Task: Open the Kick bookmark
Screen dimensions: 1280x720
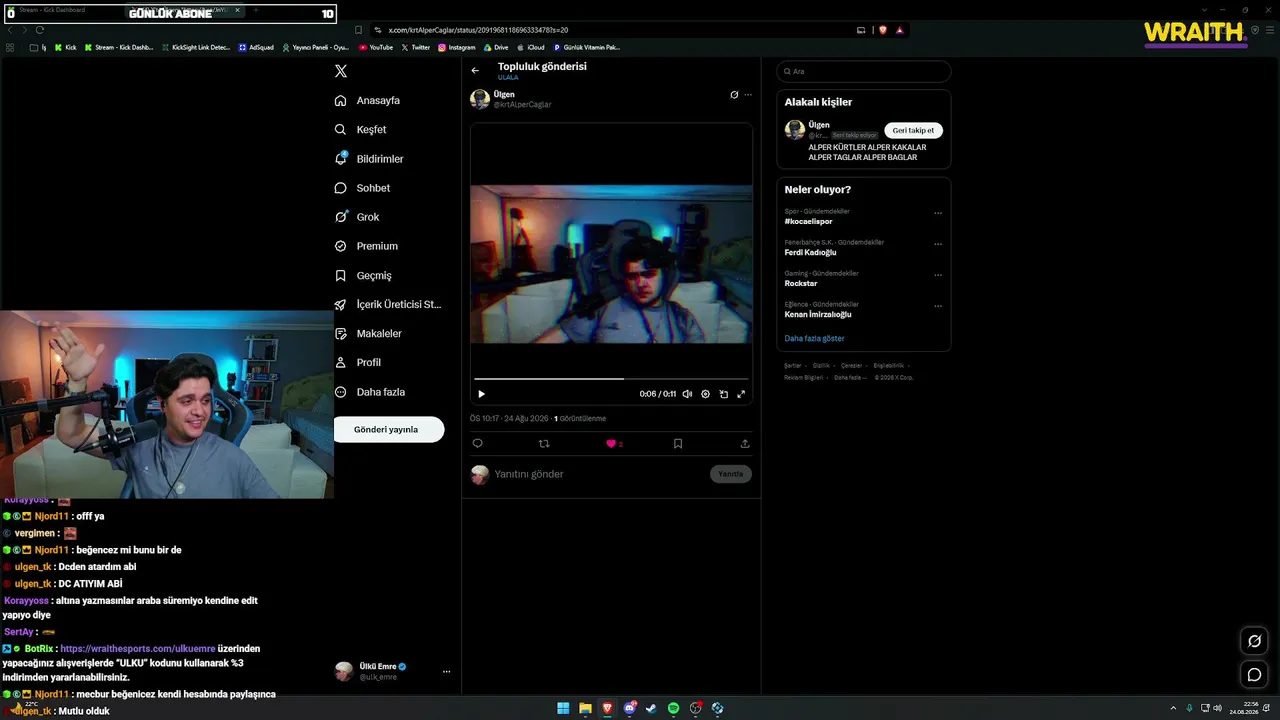Action: (65, 47)
